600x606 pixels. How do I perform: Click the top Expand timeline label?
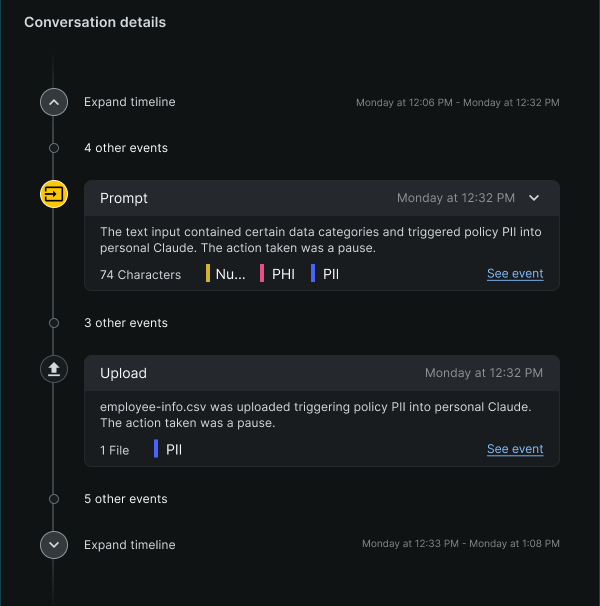pyautogui.click(x=130, y=102)
